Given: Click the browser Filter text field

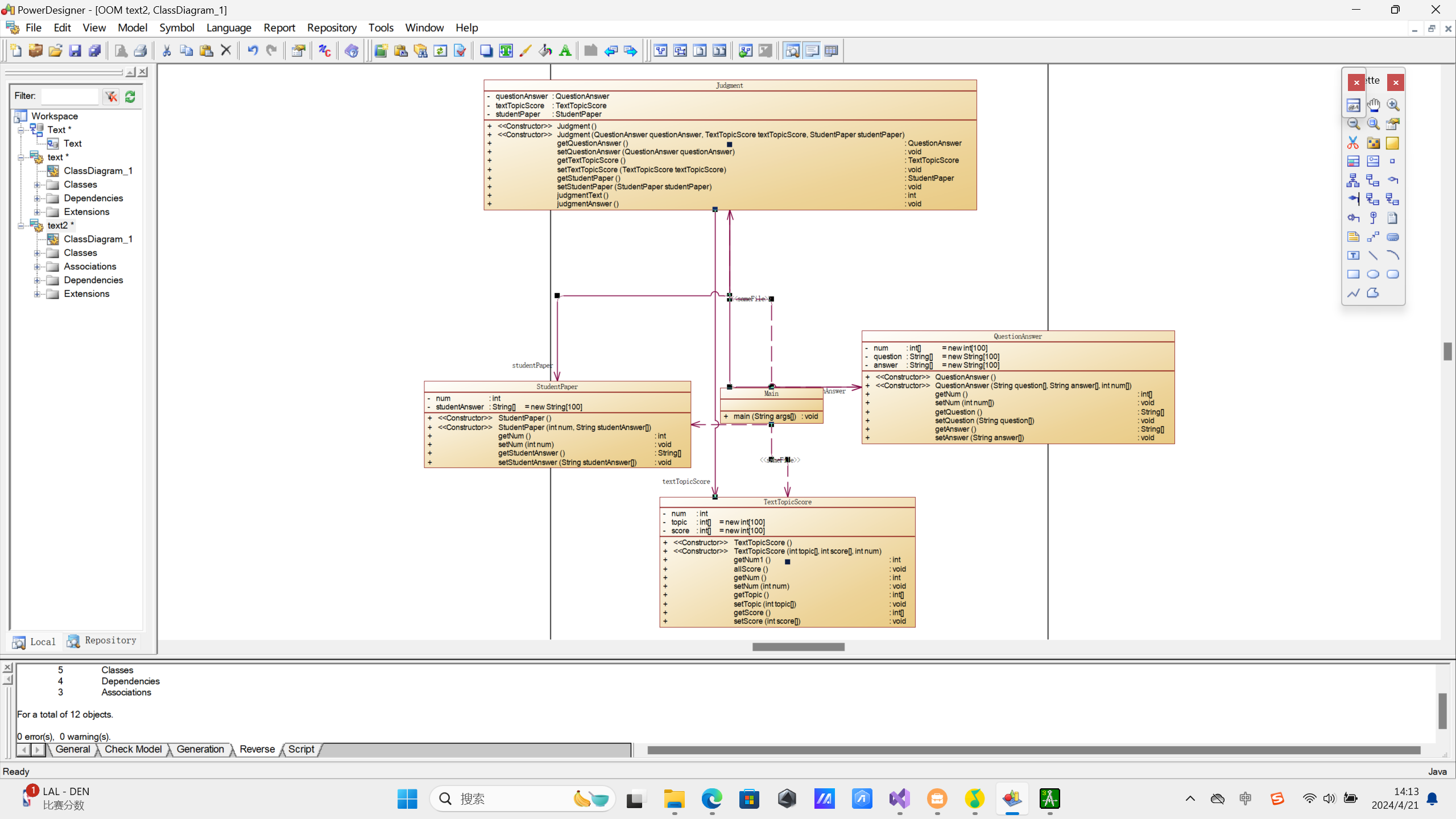Looking at the screenshot, I should [x=70, y=96].
